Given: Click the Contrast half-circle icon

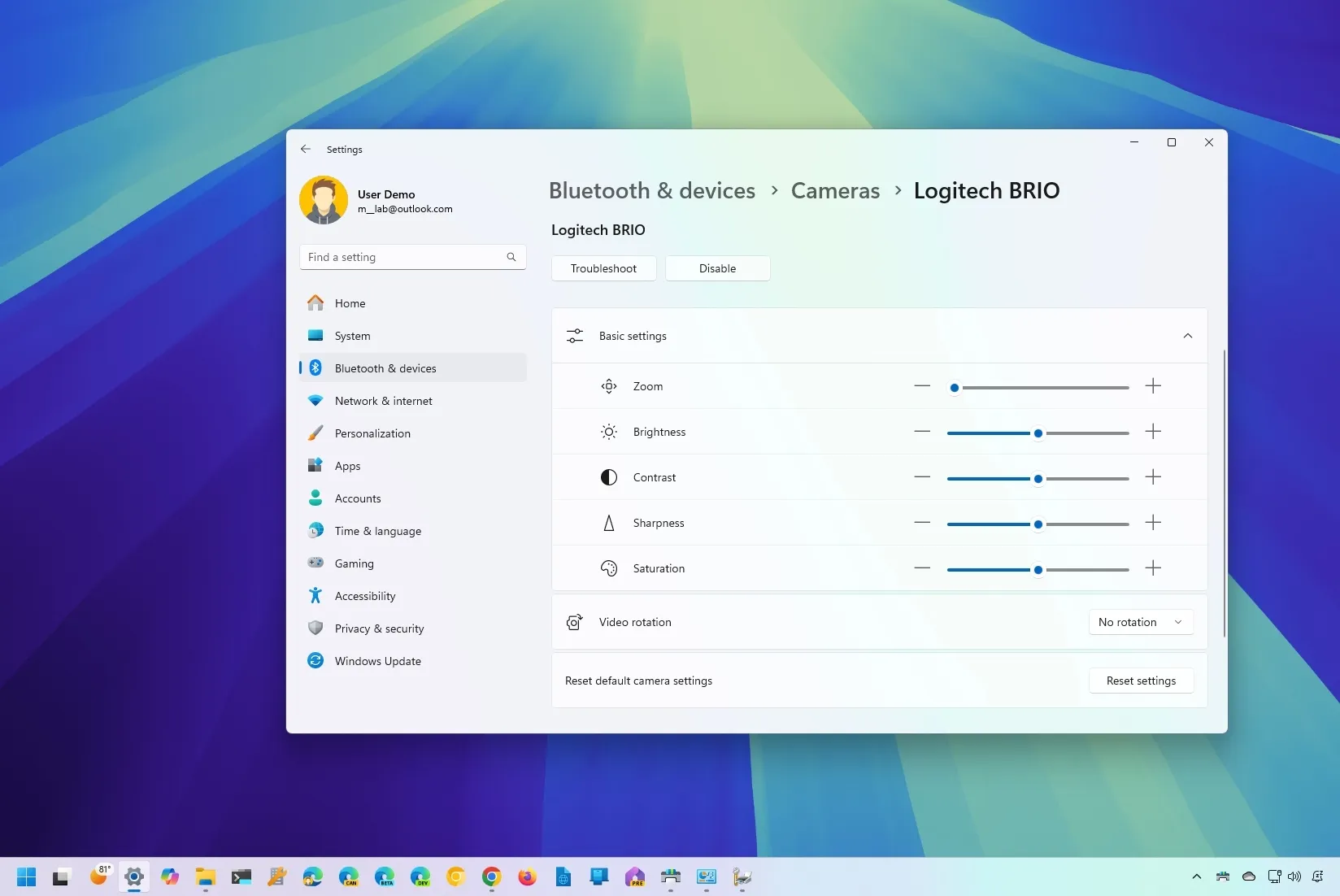Looking at the screenshot, I should [x=608, y=477].
